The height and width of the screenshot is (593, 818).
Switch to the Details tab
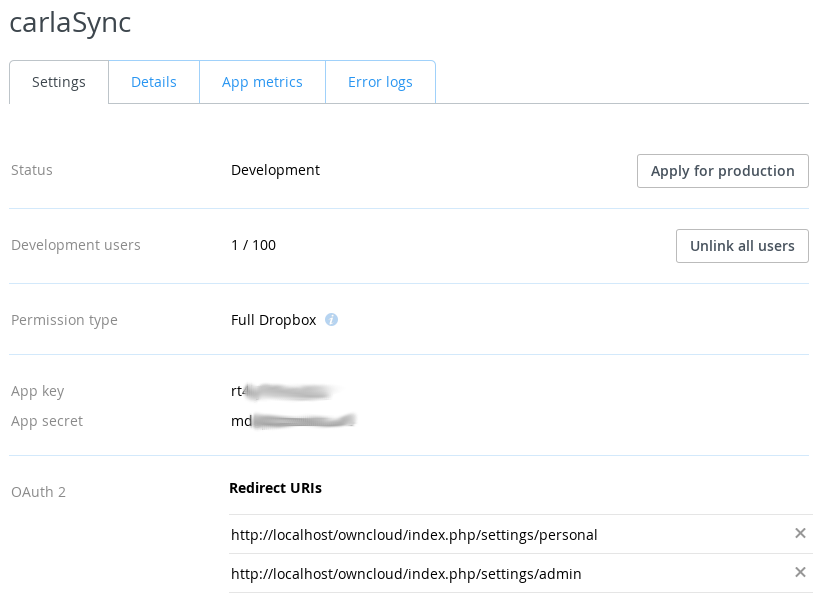[153, 81]
